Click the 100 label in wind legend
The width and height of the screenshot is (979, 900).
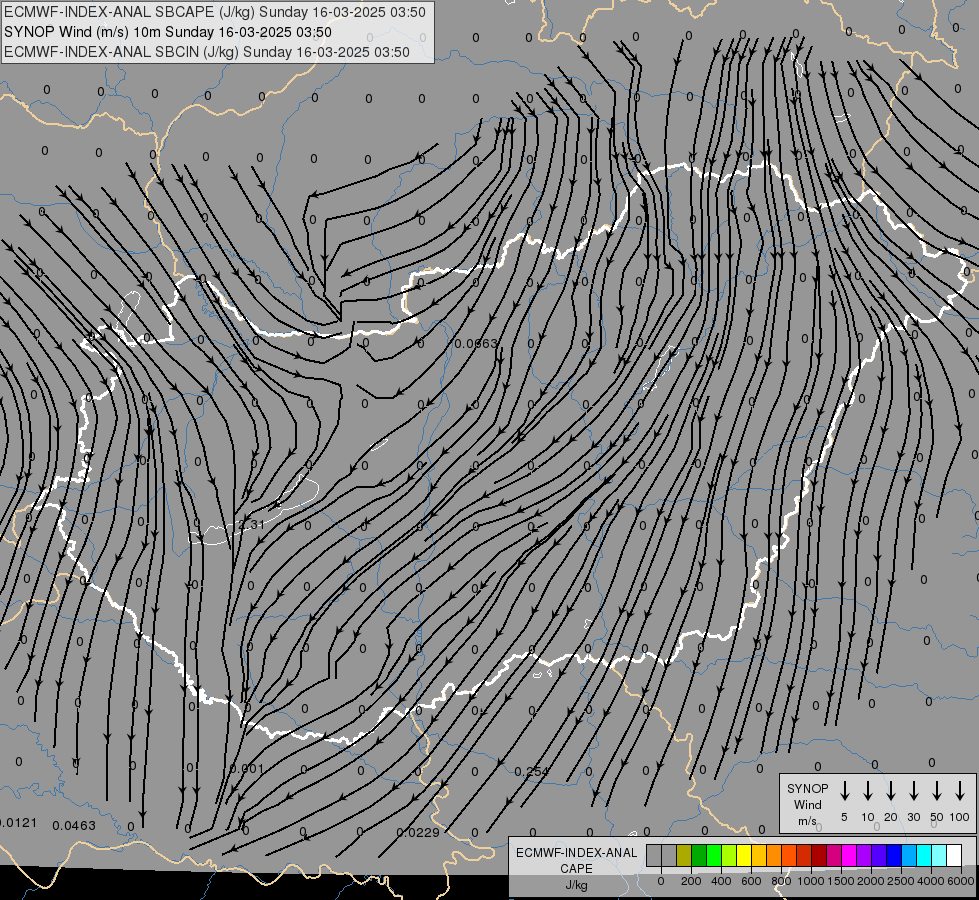click(x=960, y=817)
